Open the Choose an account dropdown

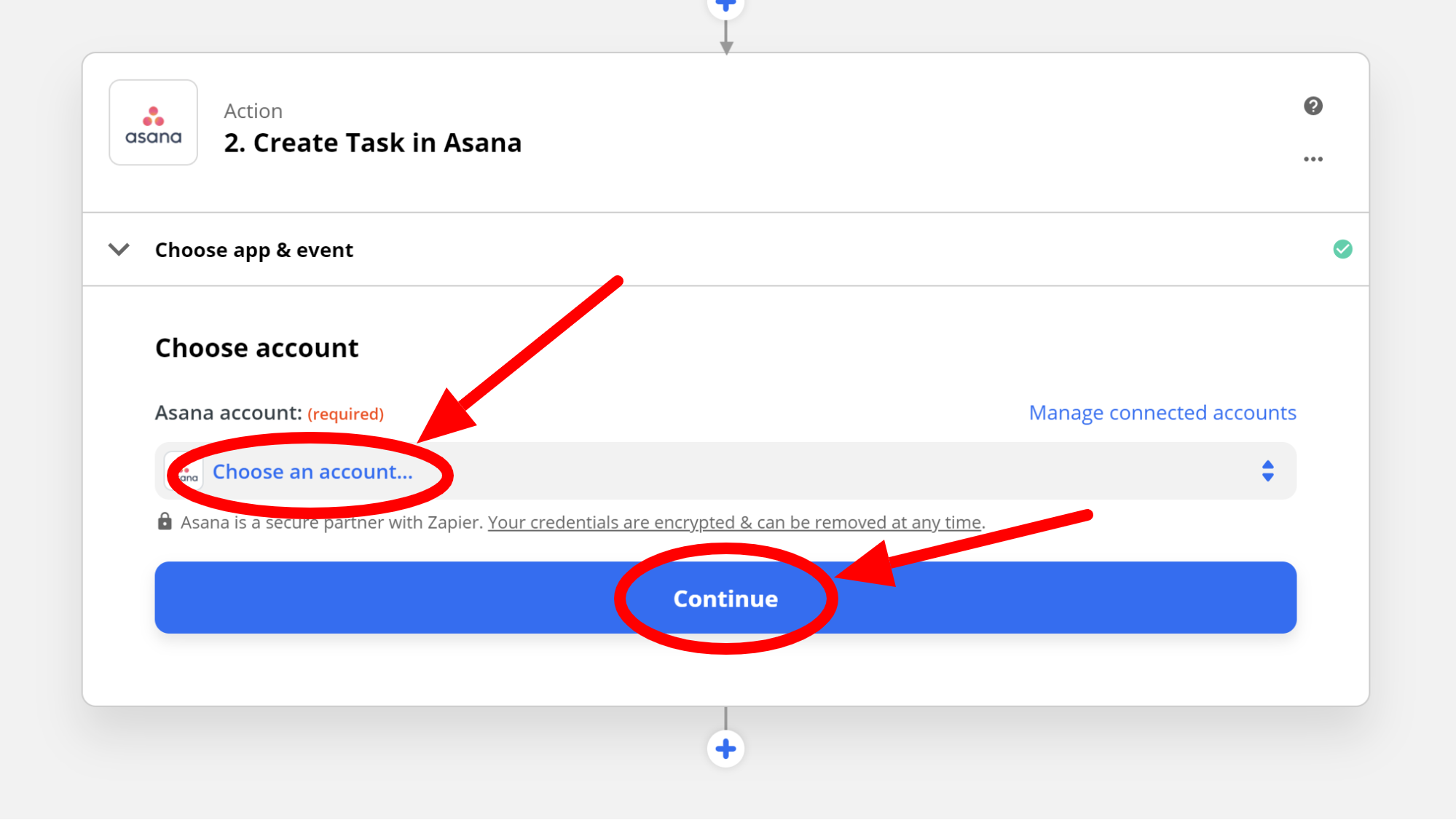pos(725,471)
